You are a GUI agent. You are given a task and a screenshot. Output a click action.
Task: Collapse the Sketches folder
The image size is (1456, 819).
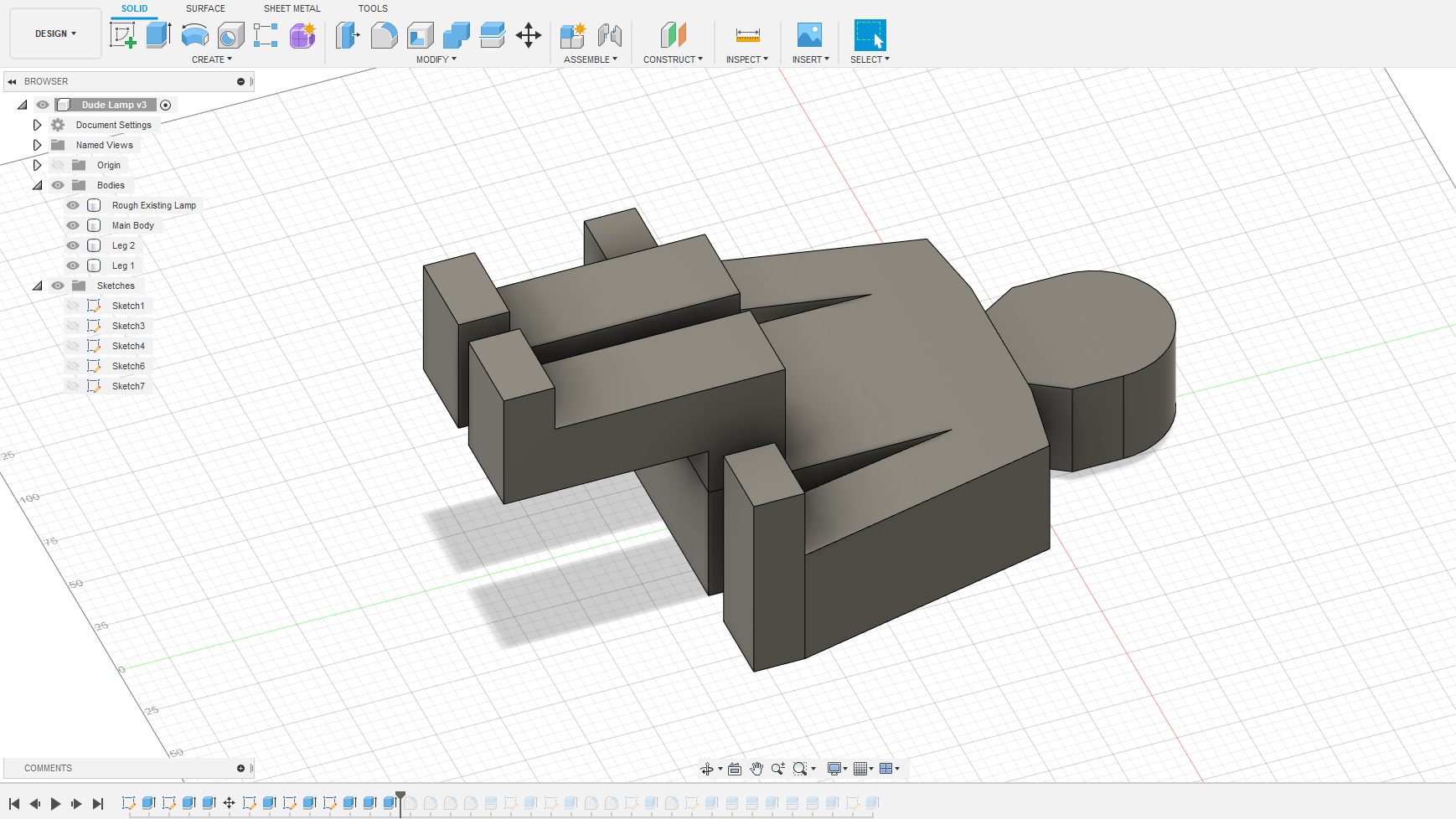click(x=37, y=286)
